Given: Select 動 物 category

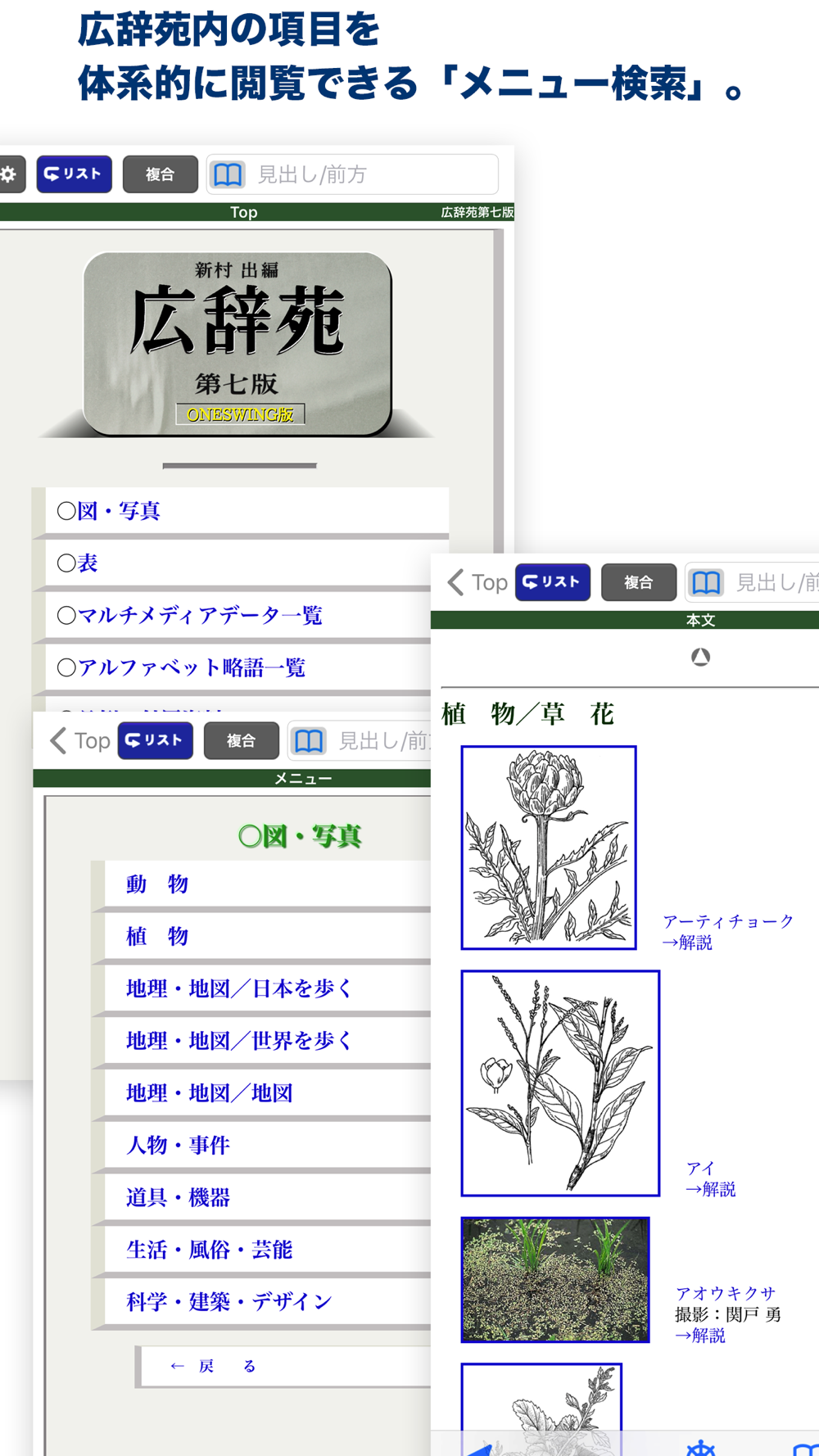Looking at the screenshot, I should 268,884.
